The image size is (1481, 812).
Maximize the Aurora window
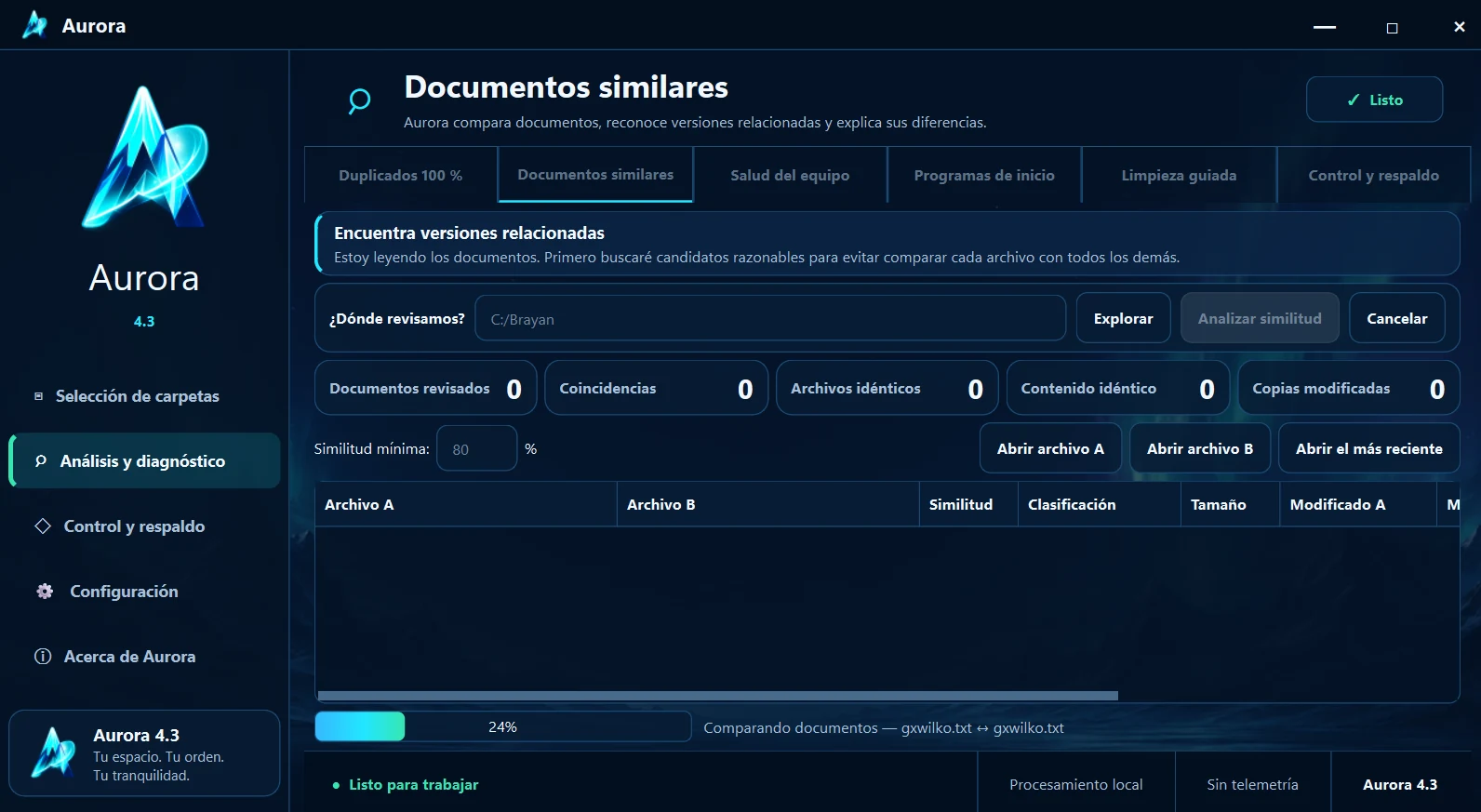1392,27
